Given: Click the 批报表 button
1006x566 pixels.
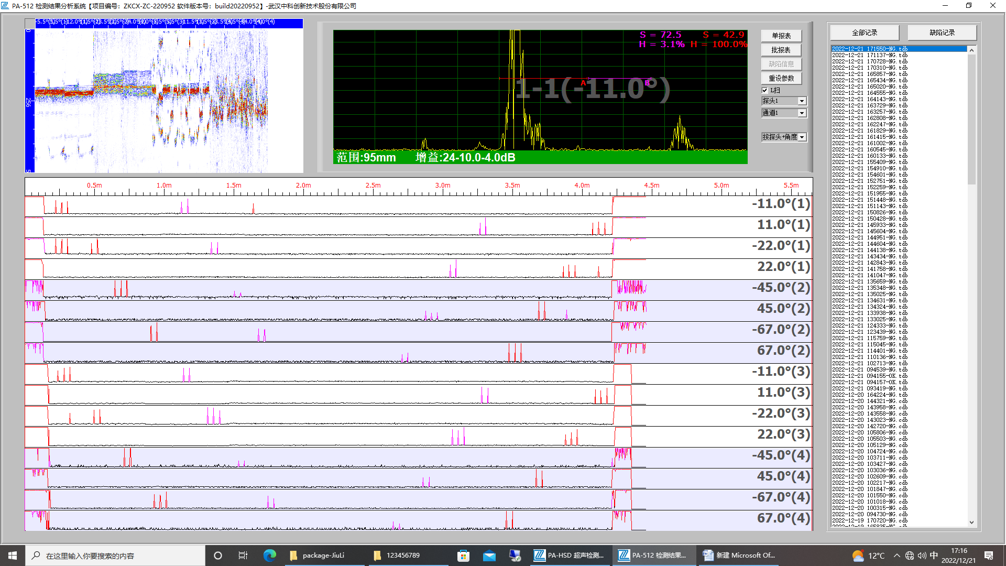Looking at the screenshot, I should pyautogui.click(x=781, y=50).
